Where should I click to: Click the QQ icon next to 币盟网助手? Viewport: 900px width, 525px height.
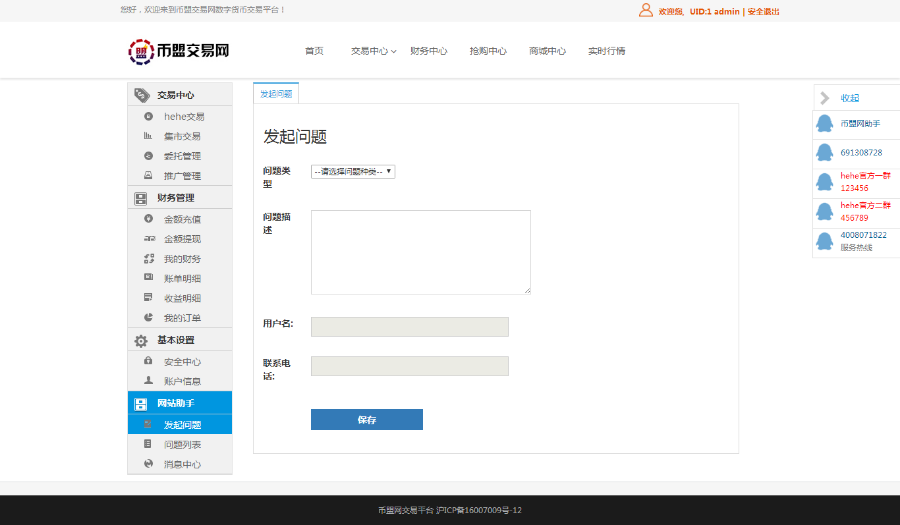(x=825, y=123)
